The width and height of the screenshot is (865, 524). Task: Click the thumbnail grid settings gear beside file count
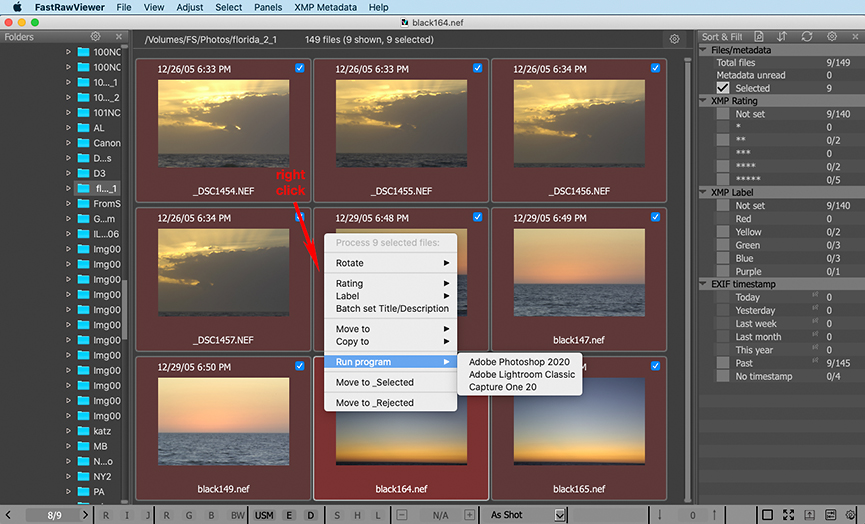[x=675, y=39]
